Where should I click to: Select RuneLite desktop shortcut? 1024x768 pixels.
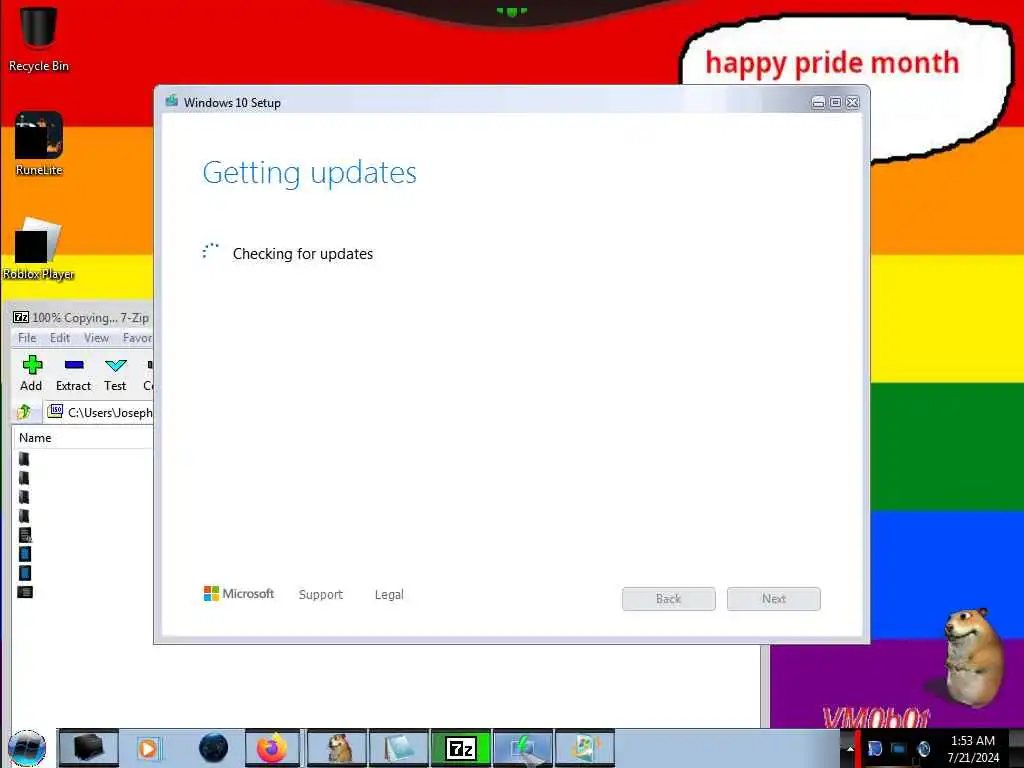(39, 144)
